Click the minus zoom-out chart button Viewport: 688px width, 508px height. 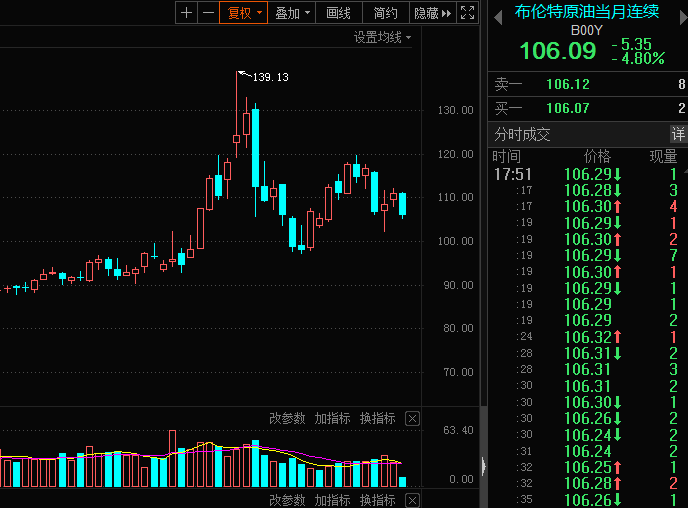tap(207, 13)
